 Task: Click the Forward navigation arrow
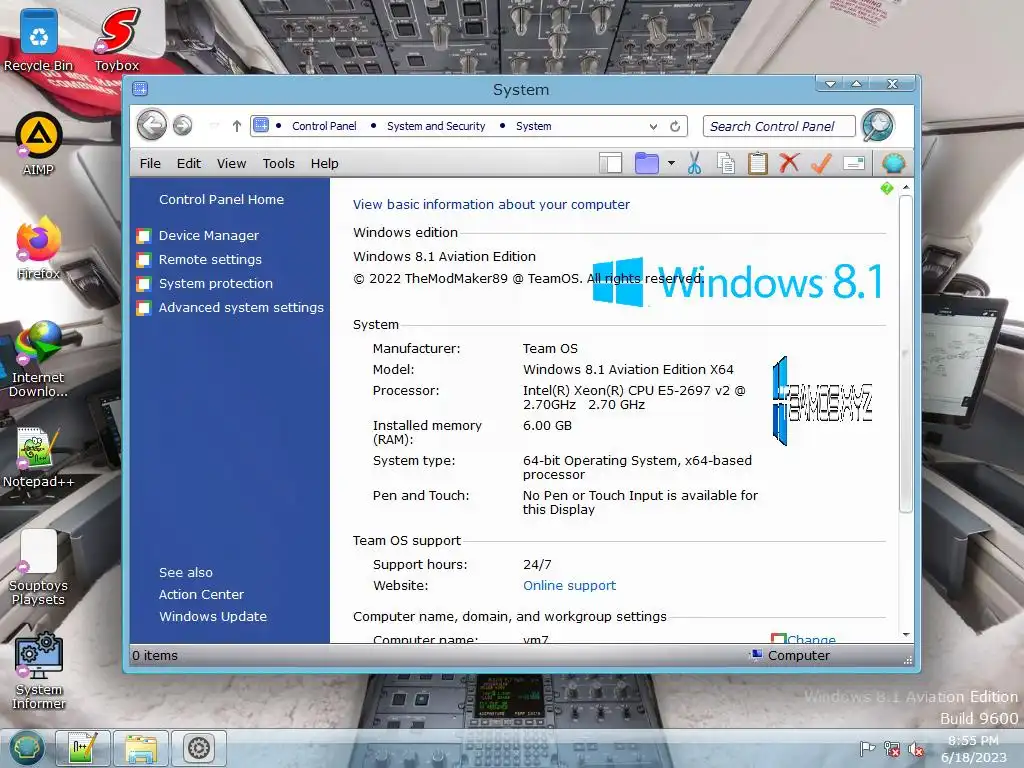(182, 125)
